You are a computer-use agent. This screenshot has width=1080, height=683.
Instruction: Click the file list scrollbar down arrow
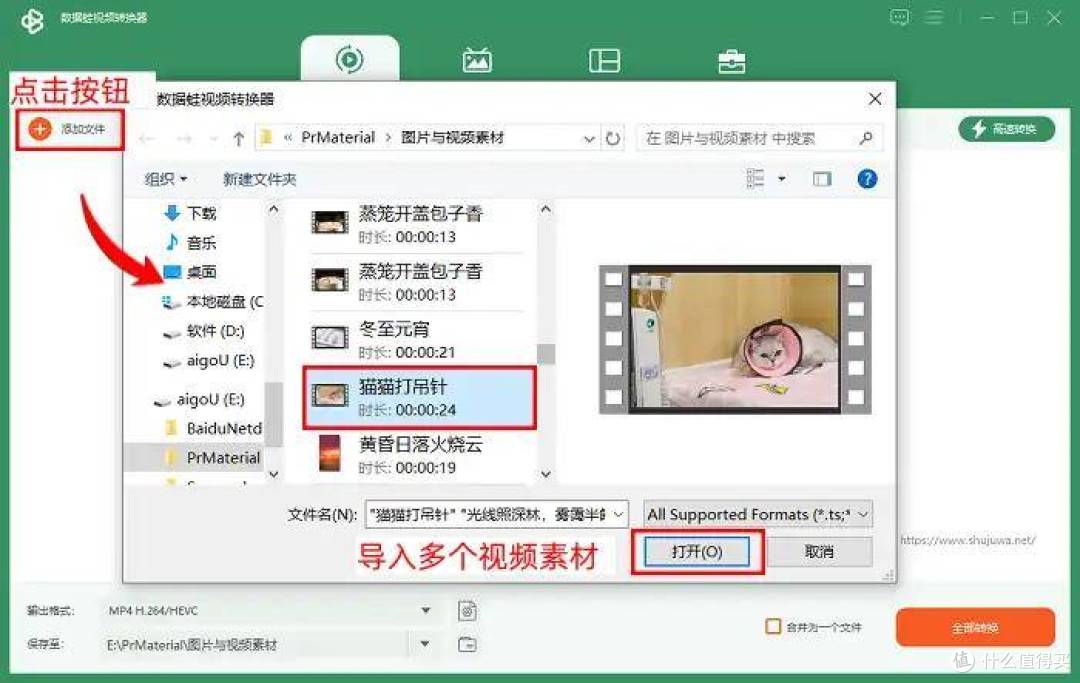click(546, 474)
